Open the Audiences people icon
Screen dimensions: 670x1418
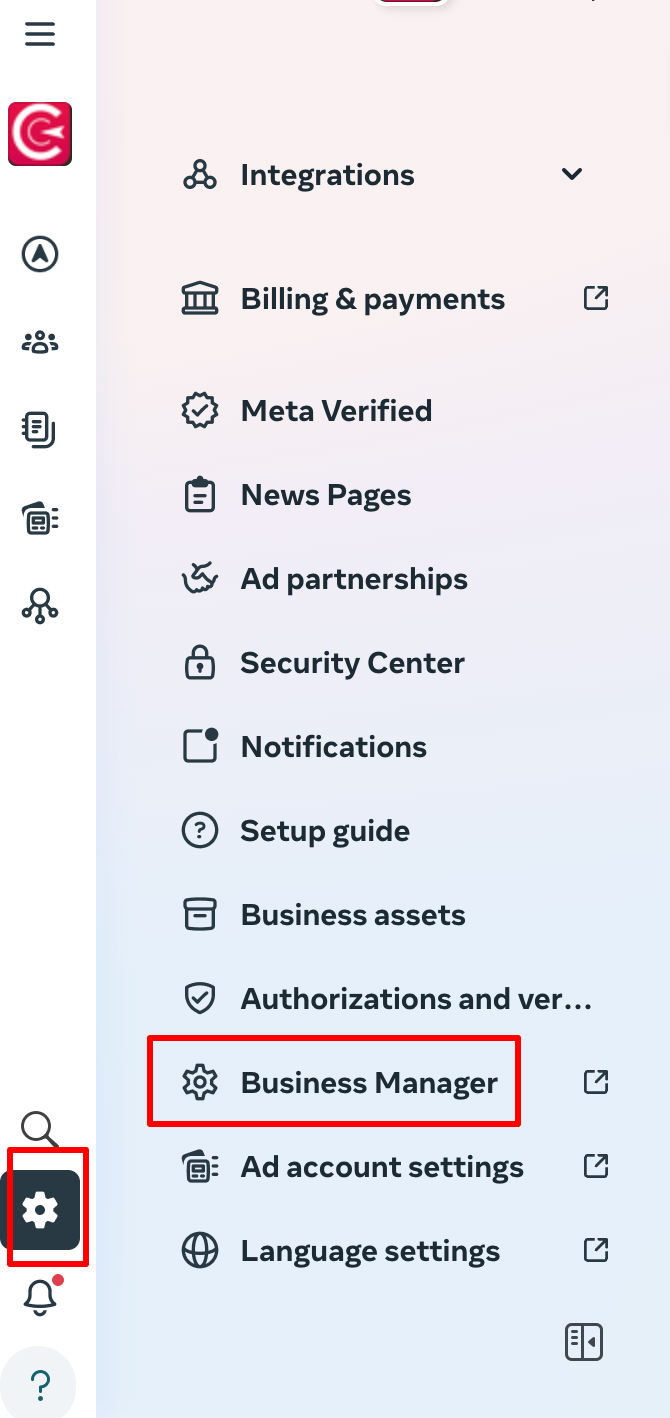(x=39, y=342)
